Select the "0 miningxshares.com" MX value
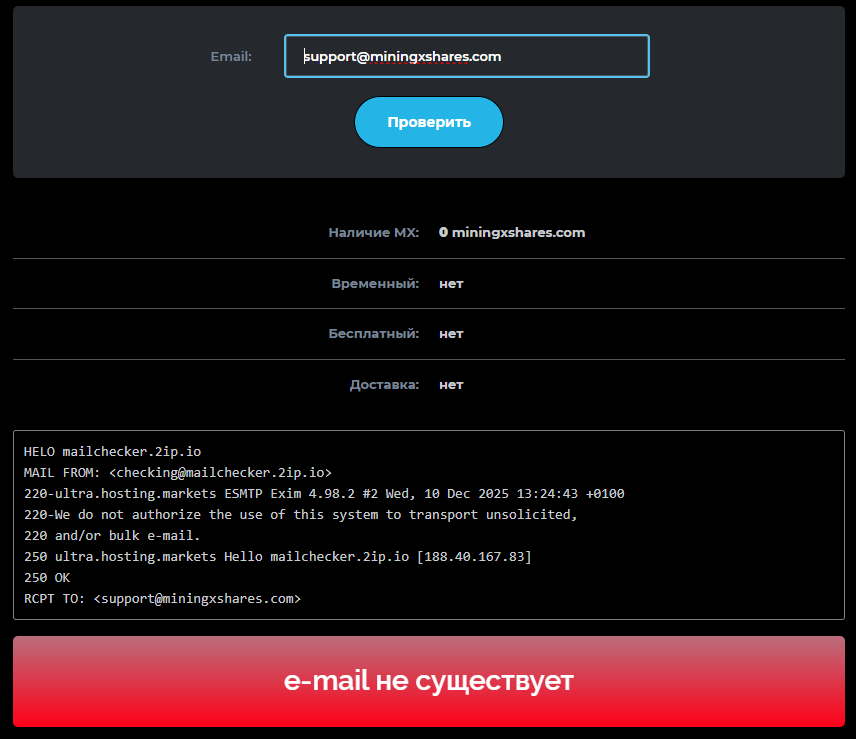The height and width of the screenshot is (739, 856). [x=512, y=233]
